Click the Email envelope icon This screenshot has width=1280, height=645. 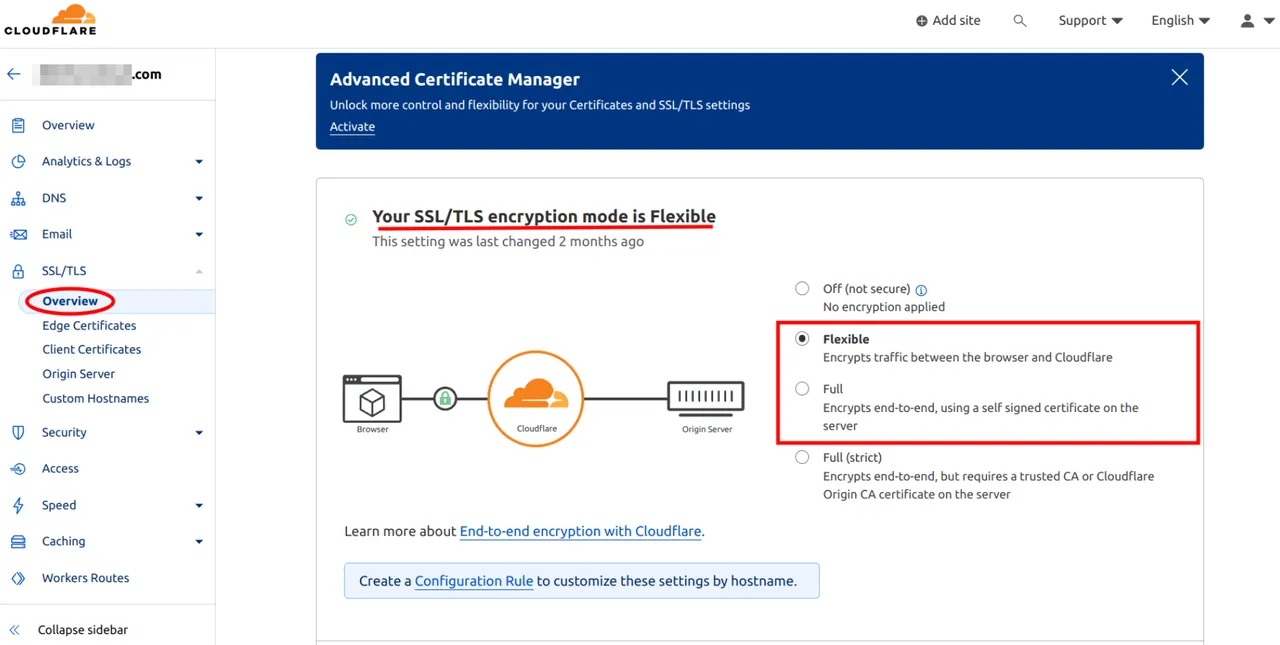coord(18,234)
